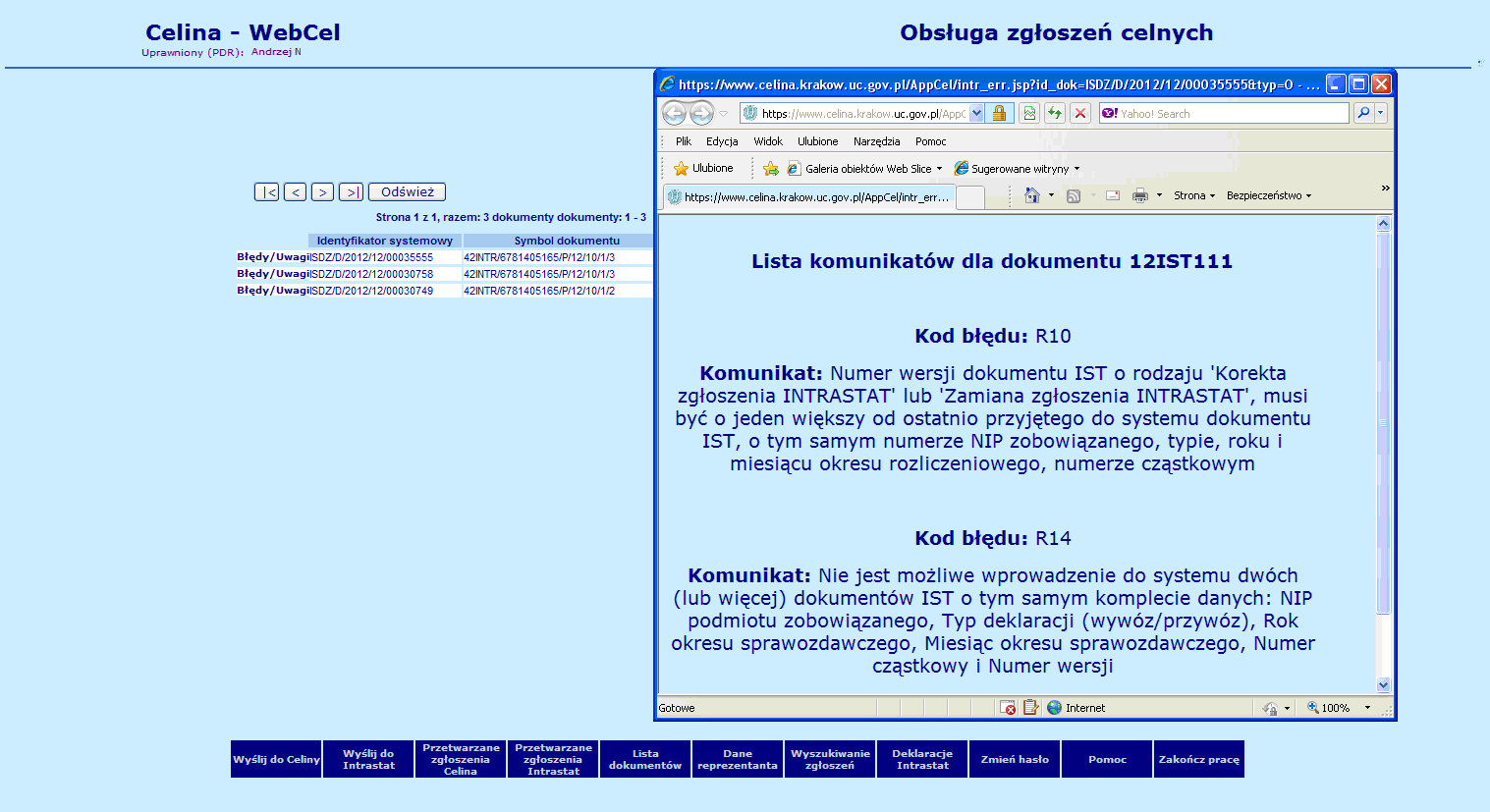Click Pomoc button in bottom navigation
This screenshot has height=812, width=1490.
(x=1107, y=759)
